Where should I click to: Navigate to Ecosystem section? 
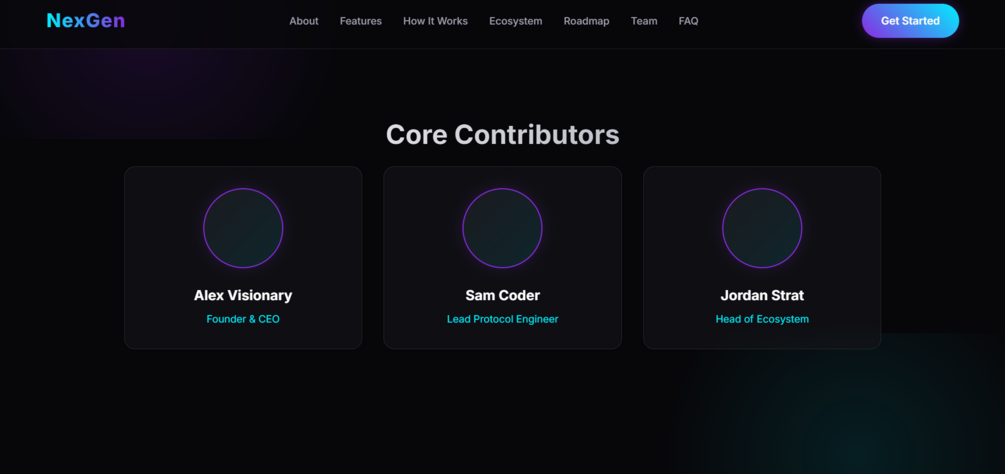pos(515,21)
